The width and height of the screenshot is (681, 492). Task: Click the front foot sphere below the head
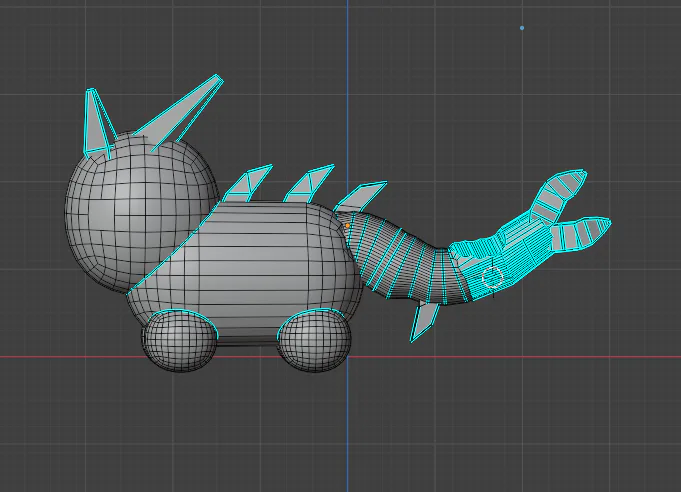point(180,340)
